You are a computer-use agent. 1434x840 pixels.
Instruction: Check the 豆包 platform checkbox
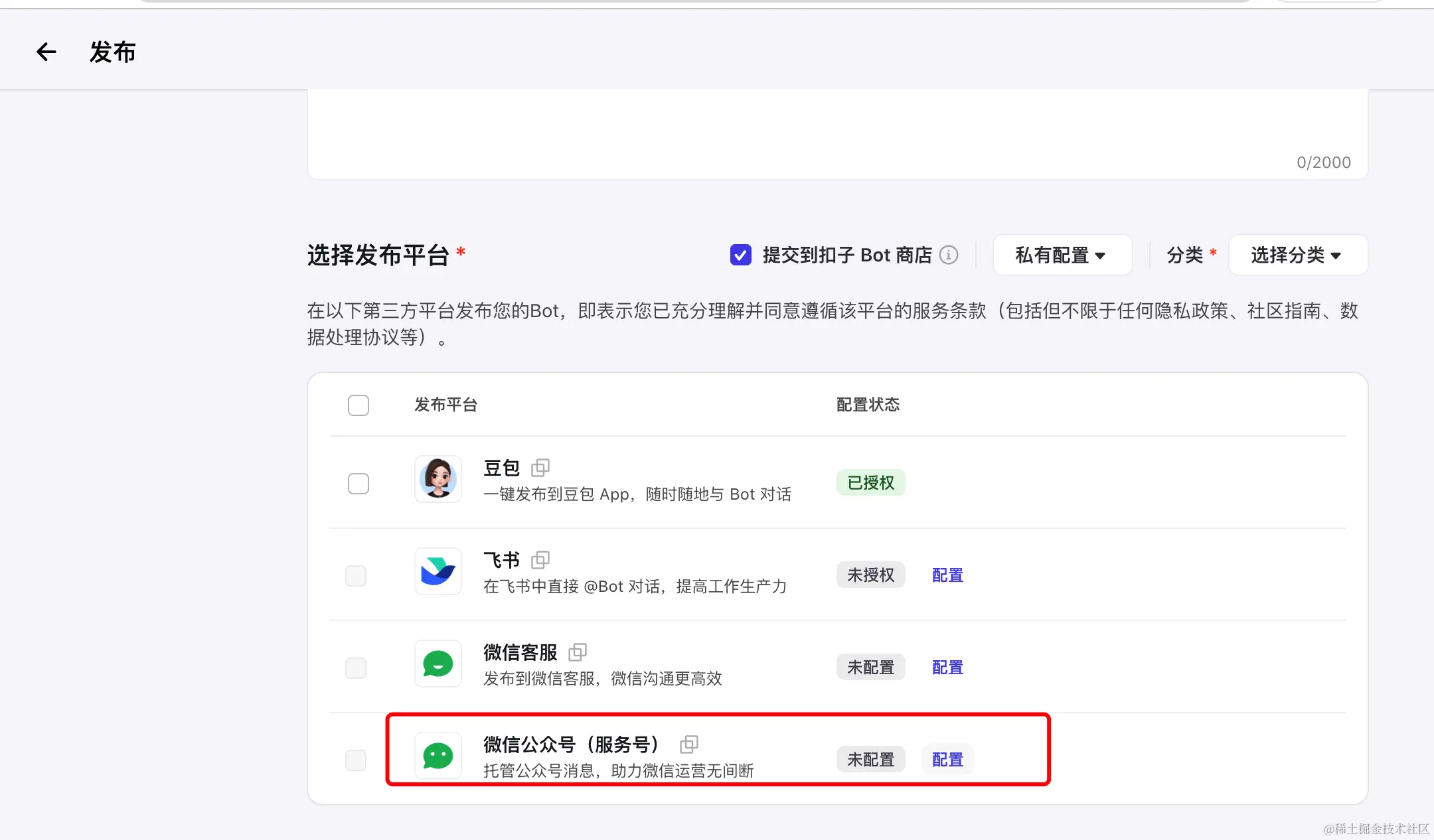(x=358, y=484)
